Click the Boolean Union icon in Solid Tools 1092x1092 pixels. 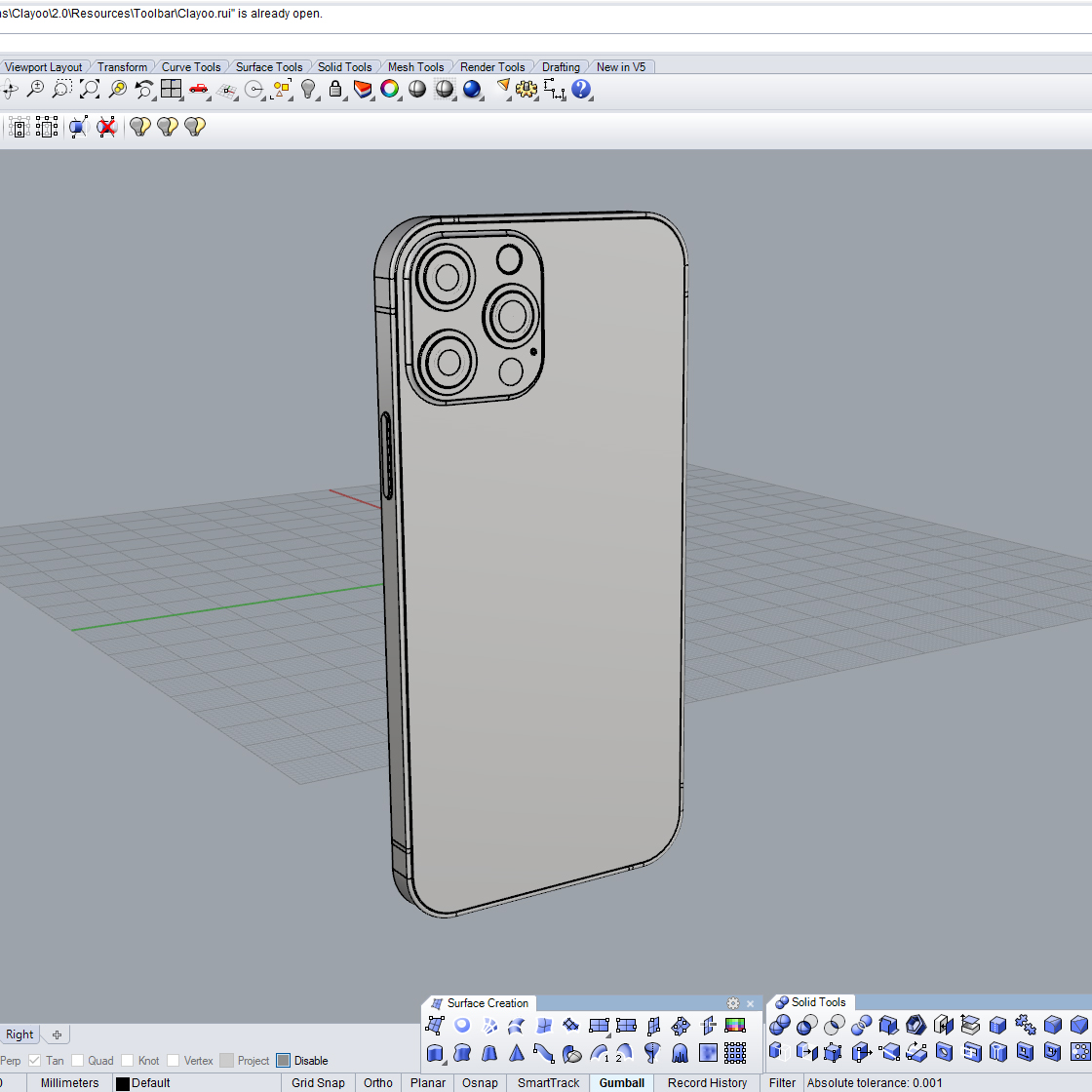[x=780, y=1025]
